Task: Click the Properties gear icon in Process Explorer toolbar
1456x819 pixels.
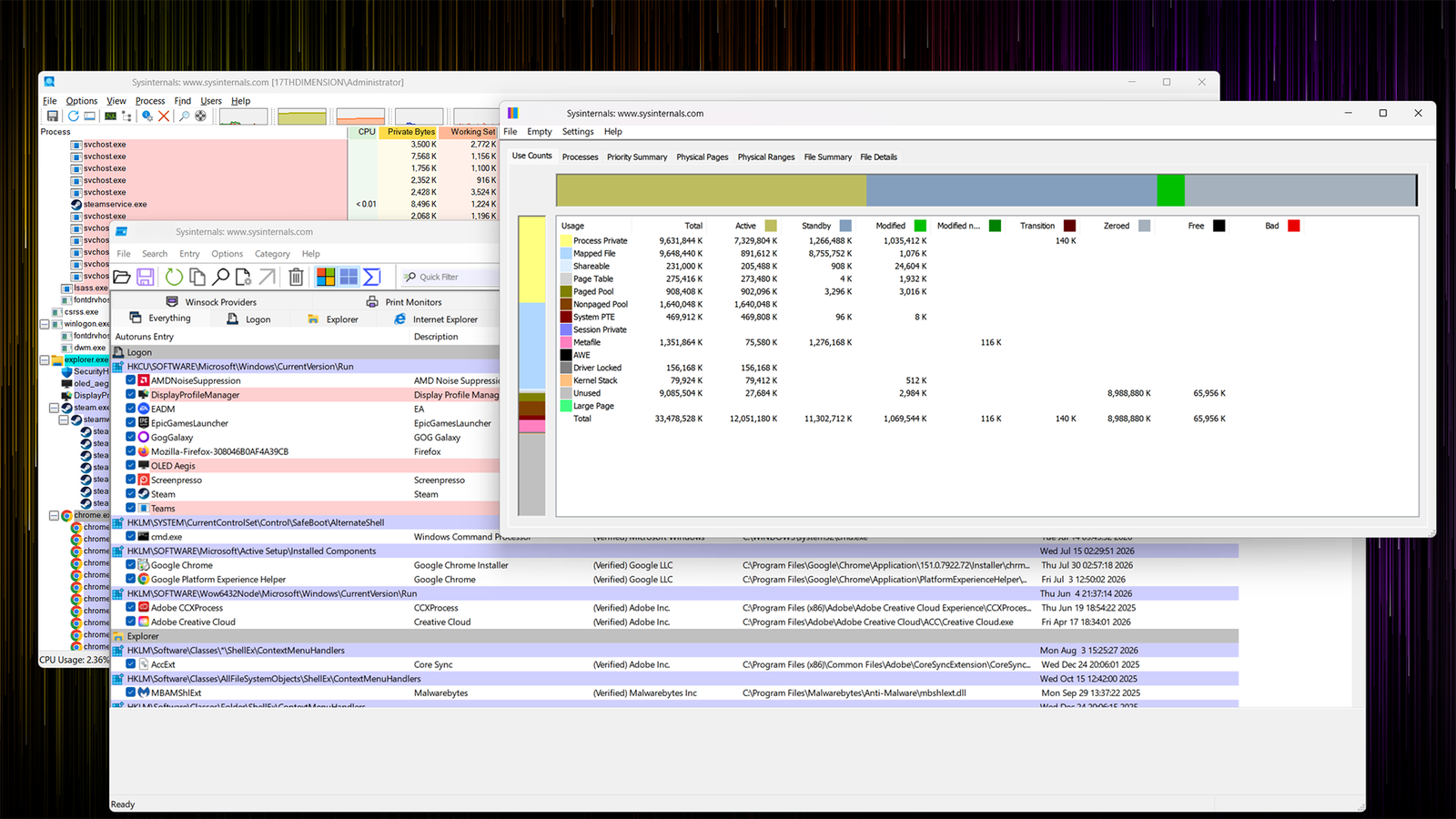Action: pyautogui.click(x=147, y=116)
